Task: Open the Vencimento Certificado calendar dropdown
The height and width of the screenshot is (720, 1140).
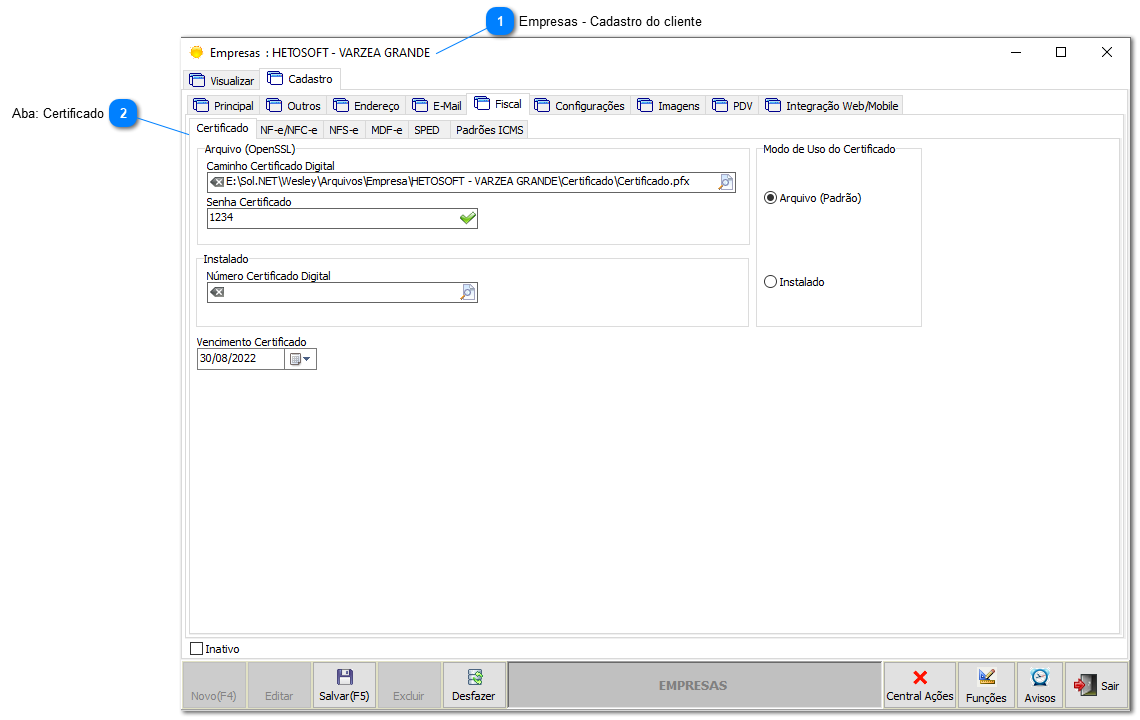Action: 298,358
